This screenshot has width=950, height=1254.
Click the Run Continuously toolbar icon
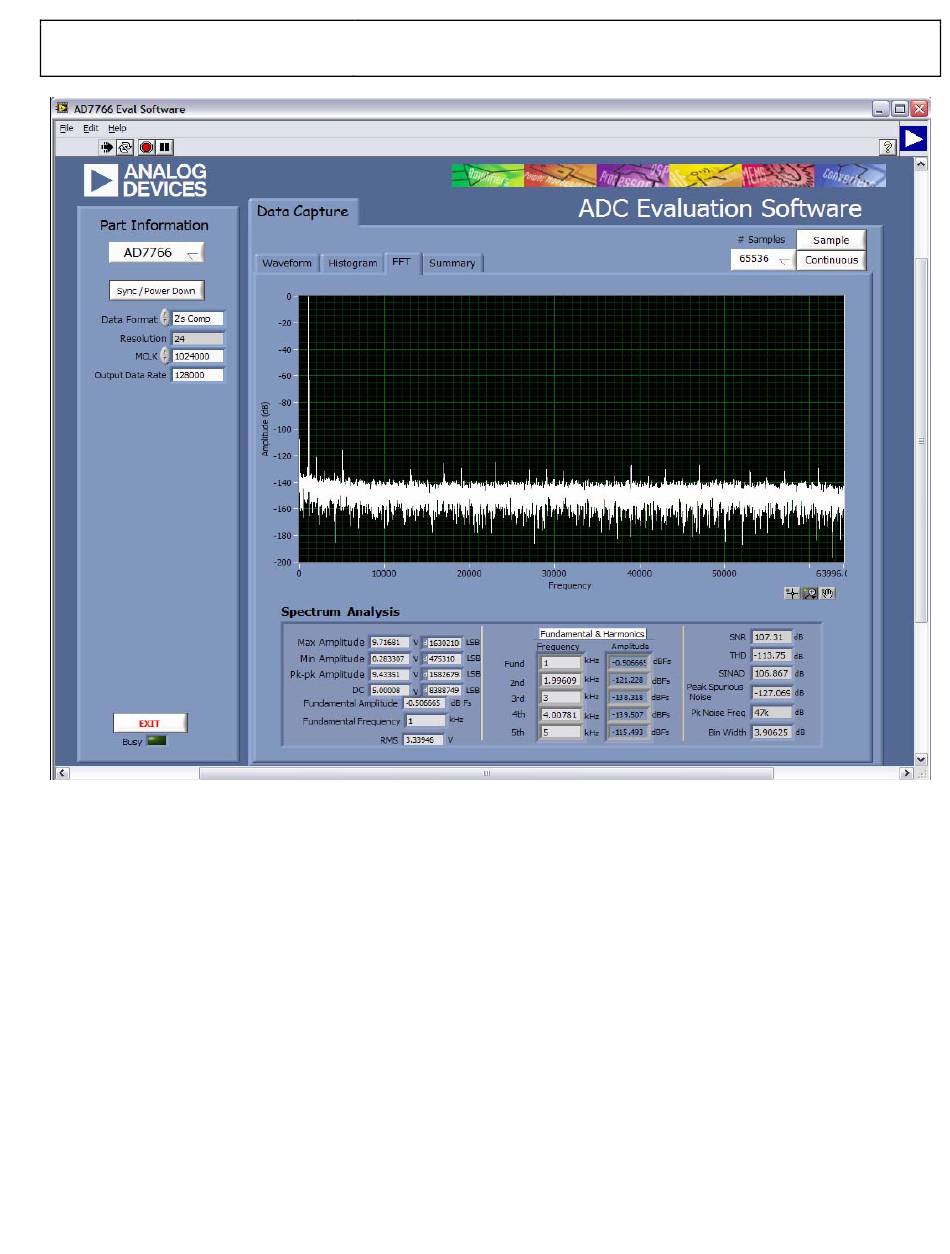[125, 146]
